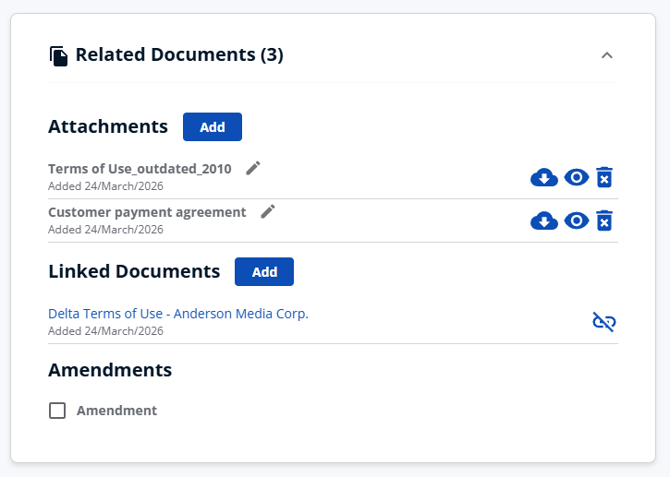Check the Amendment checkbox

click(58, 411)
